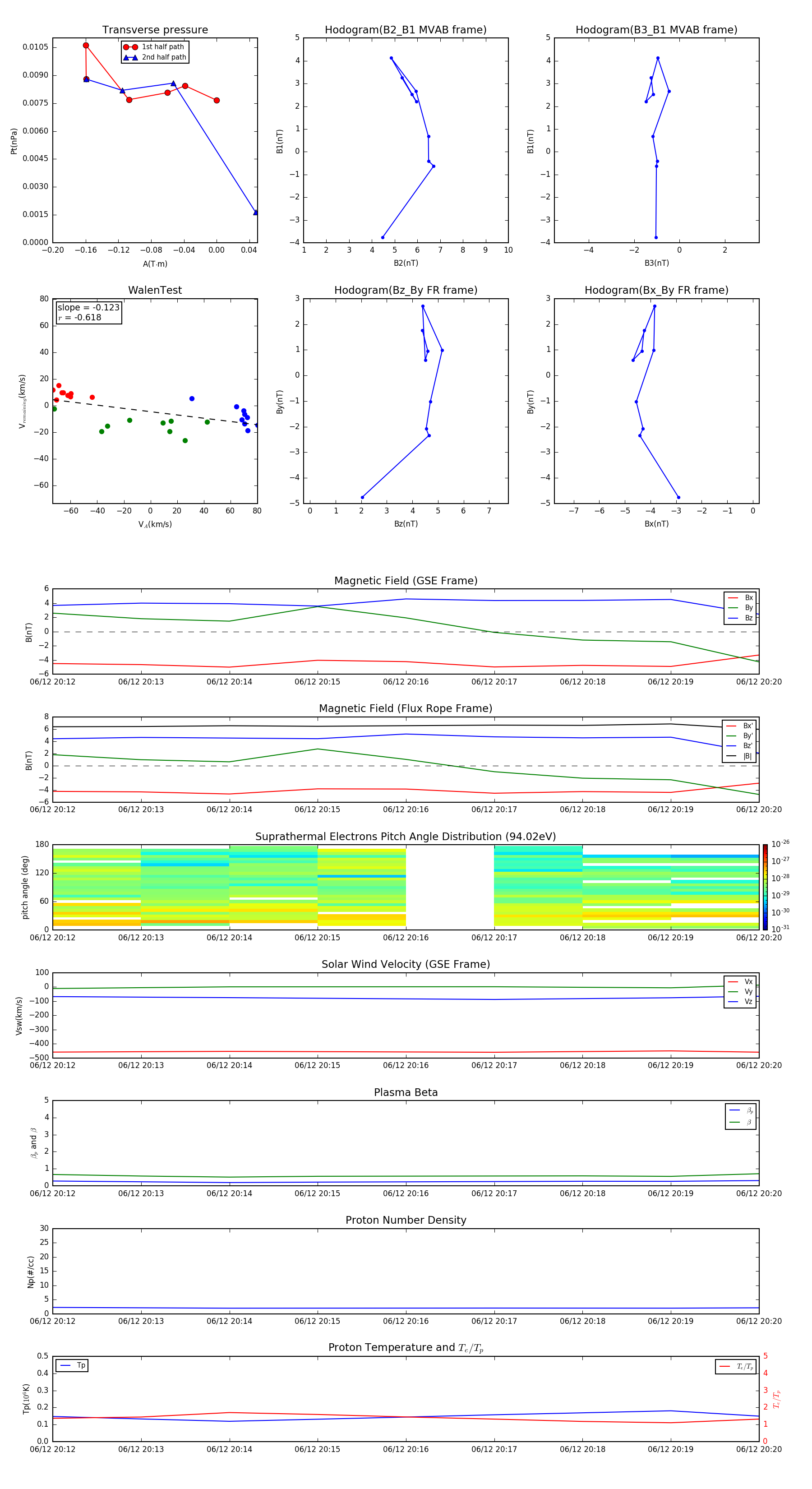The width and height of the screenshot is (812, 1489).
Task: Select the Vy legend entry
Action: pos(740,991)
